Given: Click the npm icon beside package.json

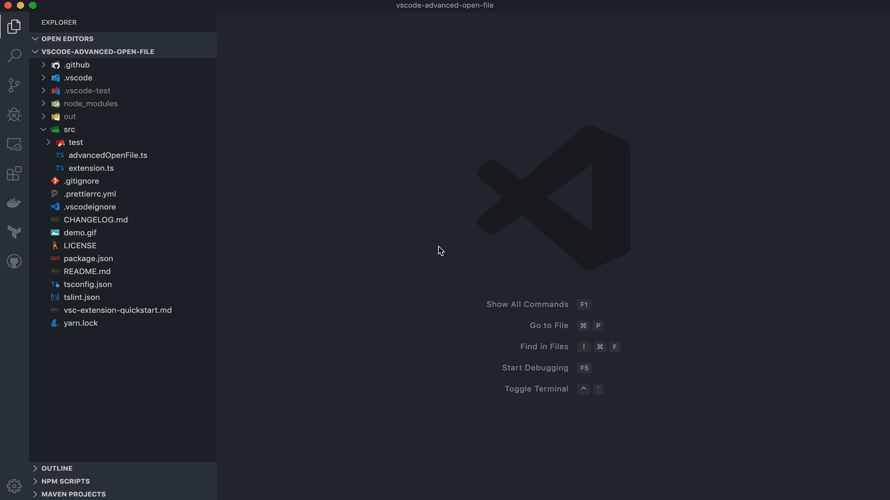Looking at the screenshot, I should [x=55, y=258].
